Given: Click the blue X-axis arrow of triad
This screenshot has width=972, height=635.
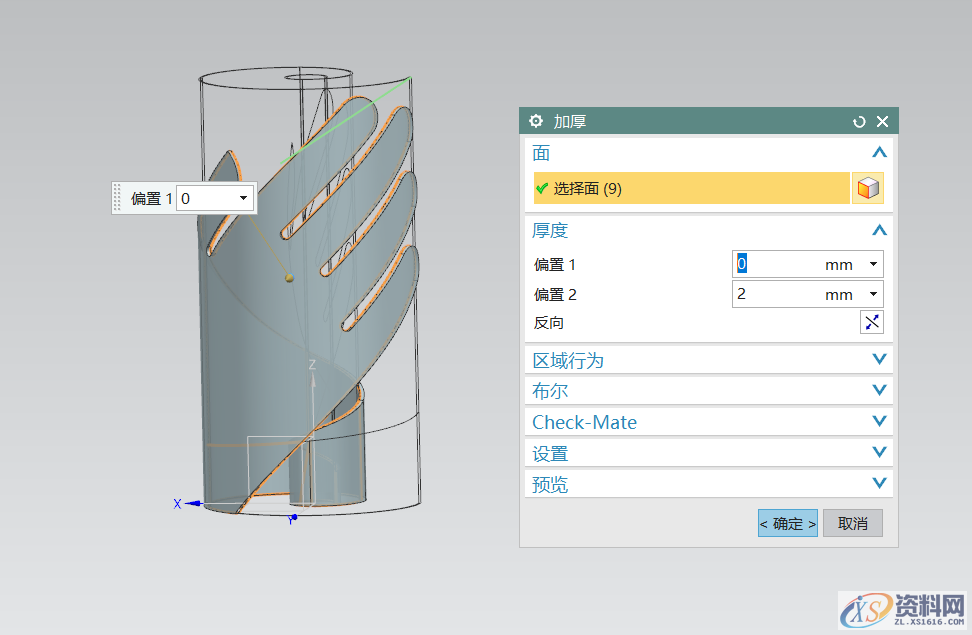Looking at the screenshot, I should tap(193, 504).
